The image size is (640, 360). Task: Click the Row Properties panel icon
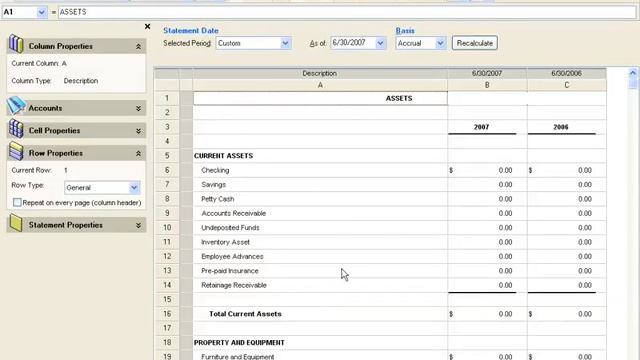coord(16,151)
